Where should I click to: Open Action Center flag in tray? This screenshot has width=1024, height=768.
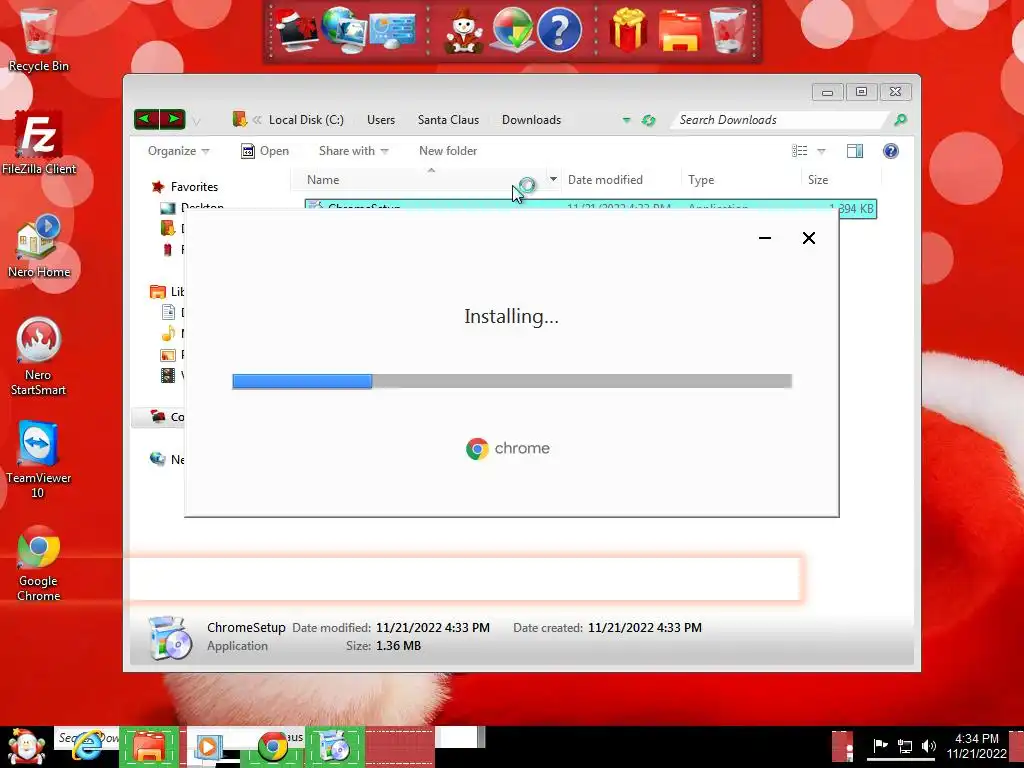point(880,746)
